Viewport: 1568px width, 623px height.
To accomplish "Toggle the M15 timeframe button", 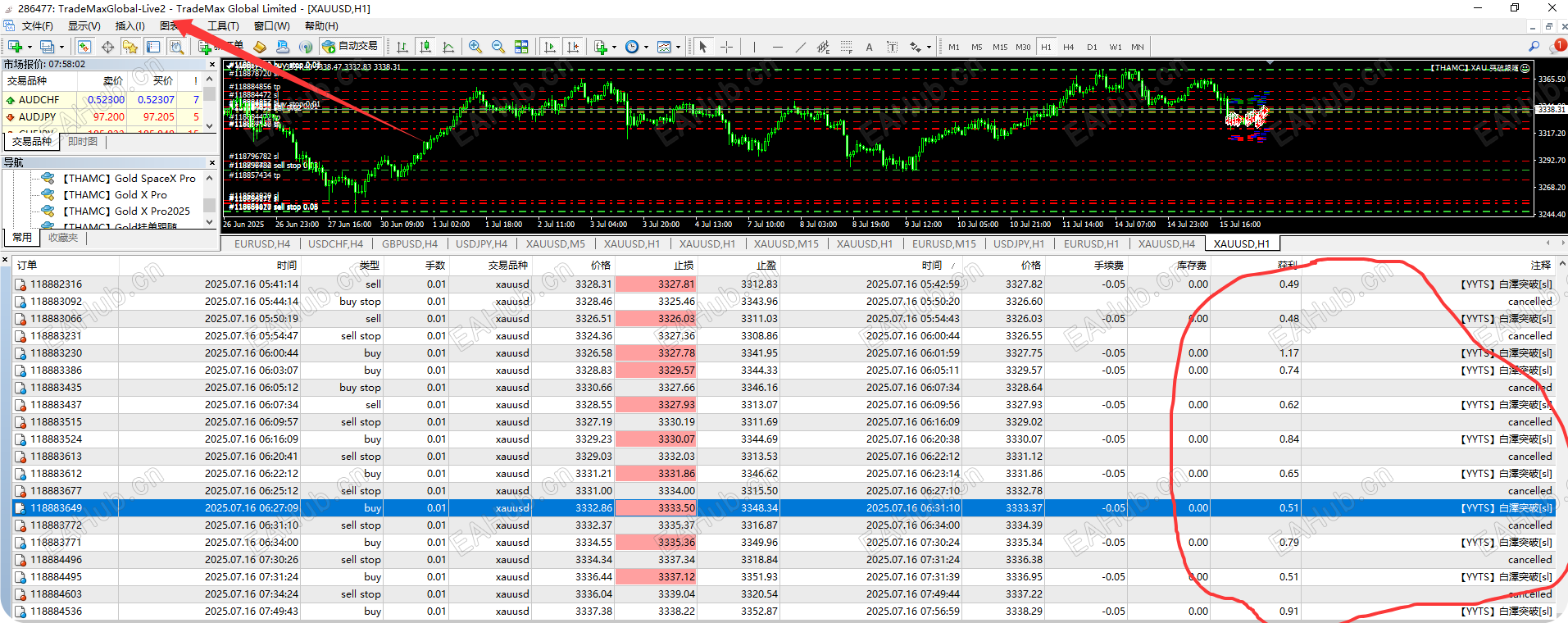I will (x=1000, y=48).
